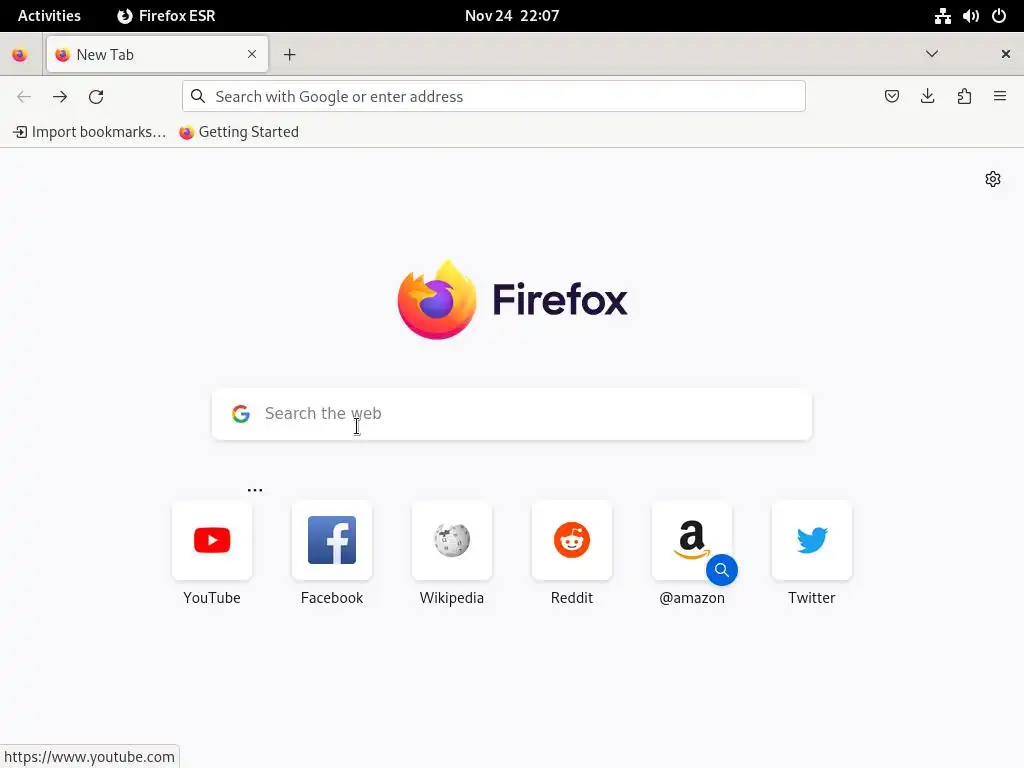Open Firefox View pinned tab icon
Image resolution: width=1024 pixels, height=768 pixels.
[x=20, y=55]
